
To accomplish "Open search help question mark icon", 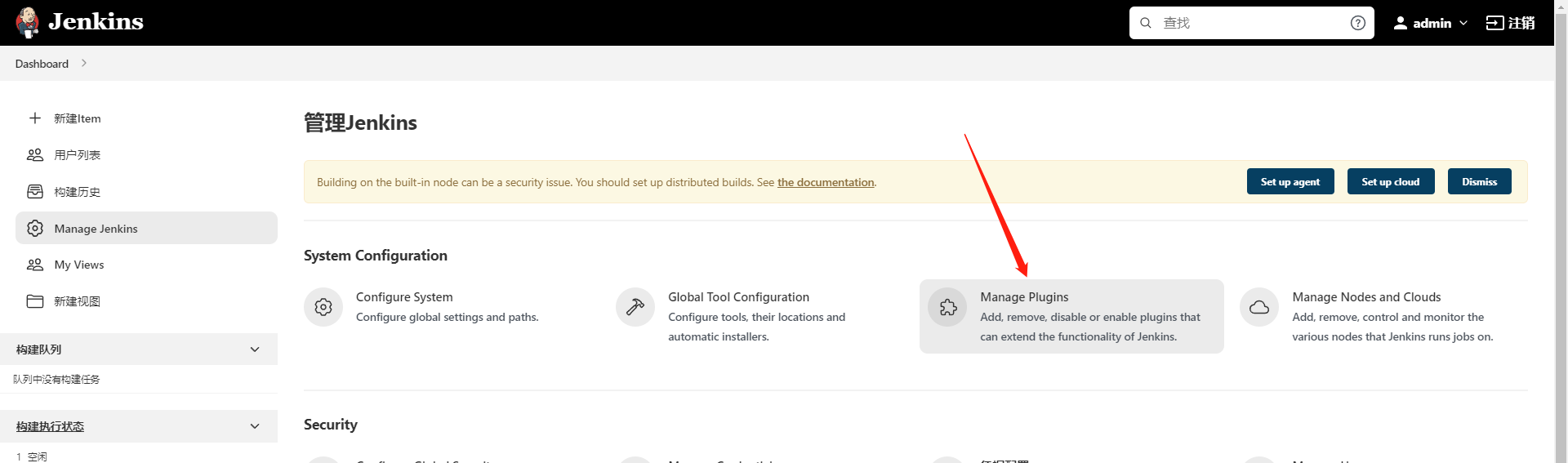I will [x=1358, y=23].
